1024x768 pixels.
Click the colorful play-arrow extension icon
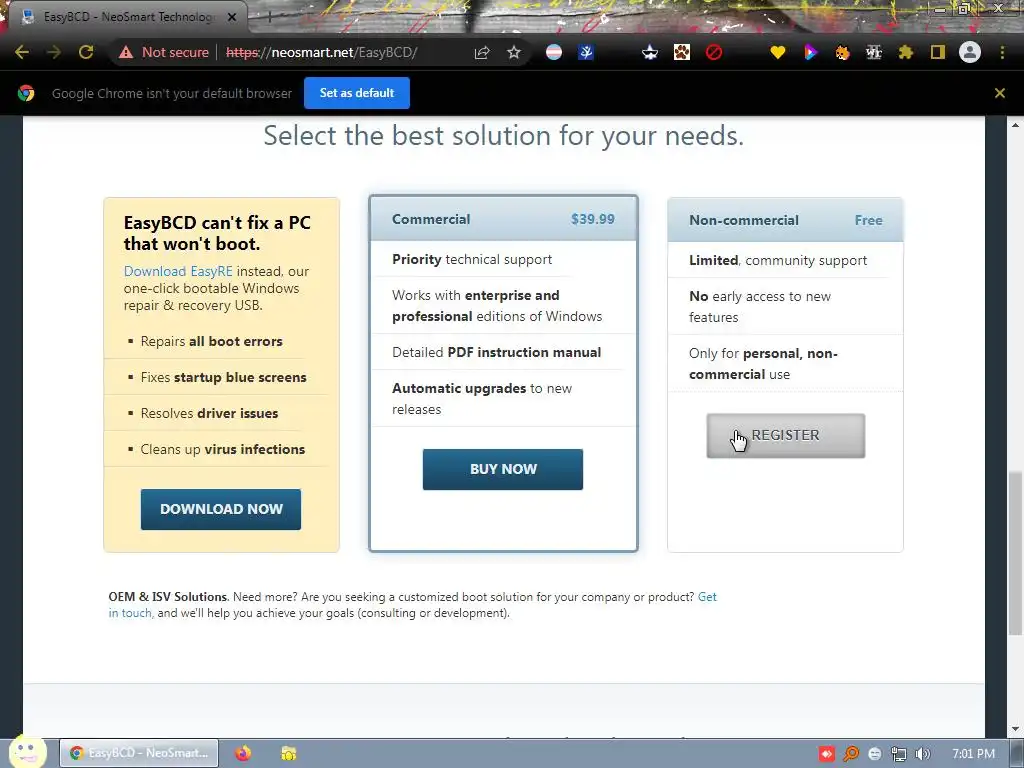(810, 52)
